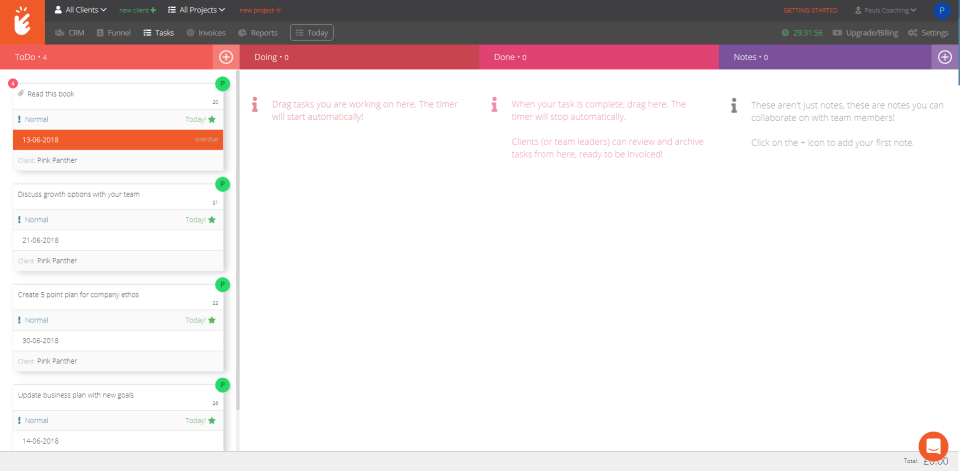Open the Invoices section
The height and width of the screenshot is (471, 960).
(x=206, y=33)
